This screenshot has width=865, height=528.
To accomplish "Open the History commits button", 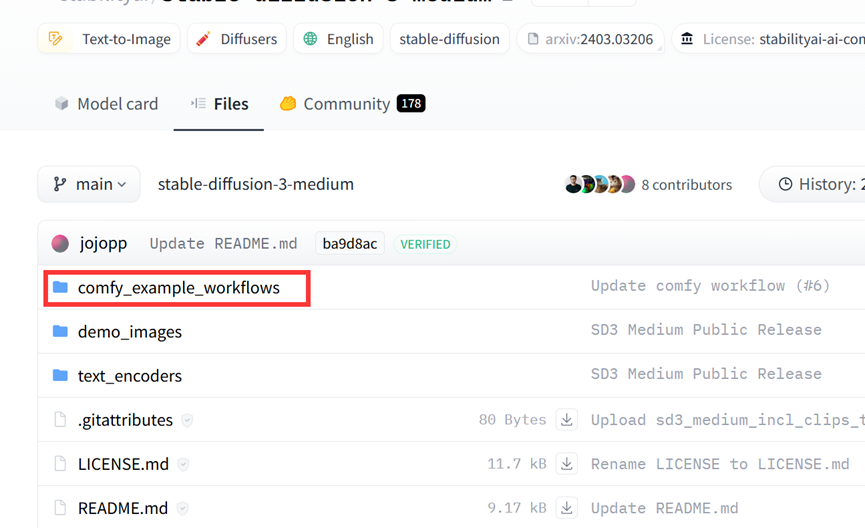I will tap(812, 184).
